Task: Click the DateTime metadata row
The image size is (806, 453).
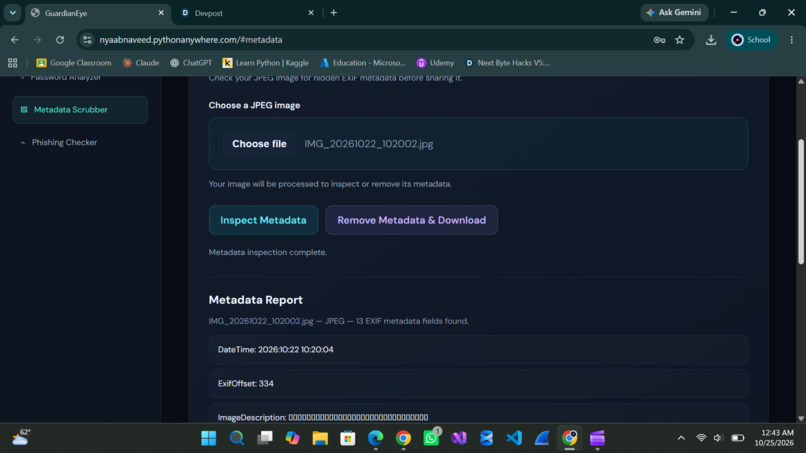Action: tap(478, 350)
